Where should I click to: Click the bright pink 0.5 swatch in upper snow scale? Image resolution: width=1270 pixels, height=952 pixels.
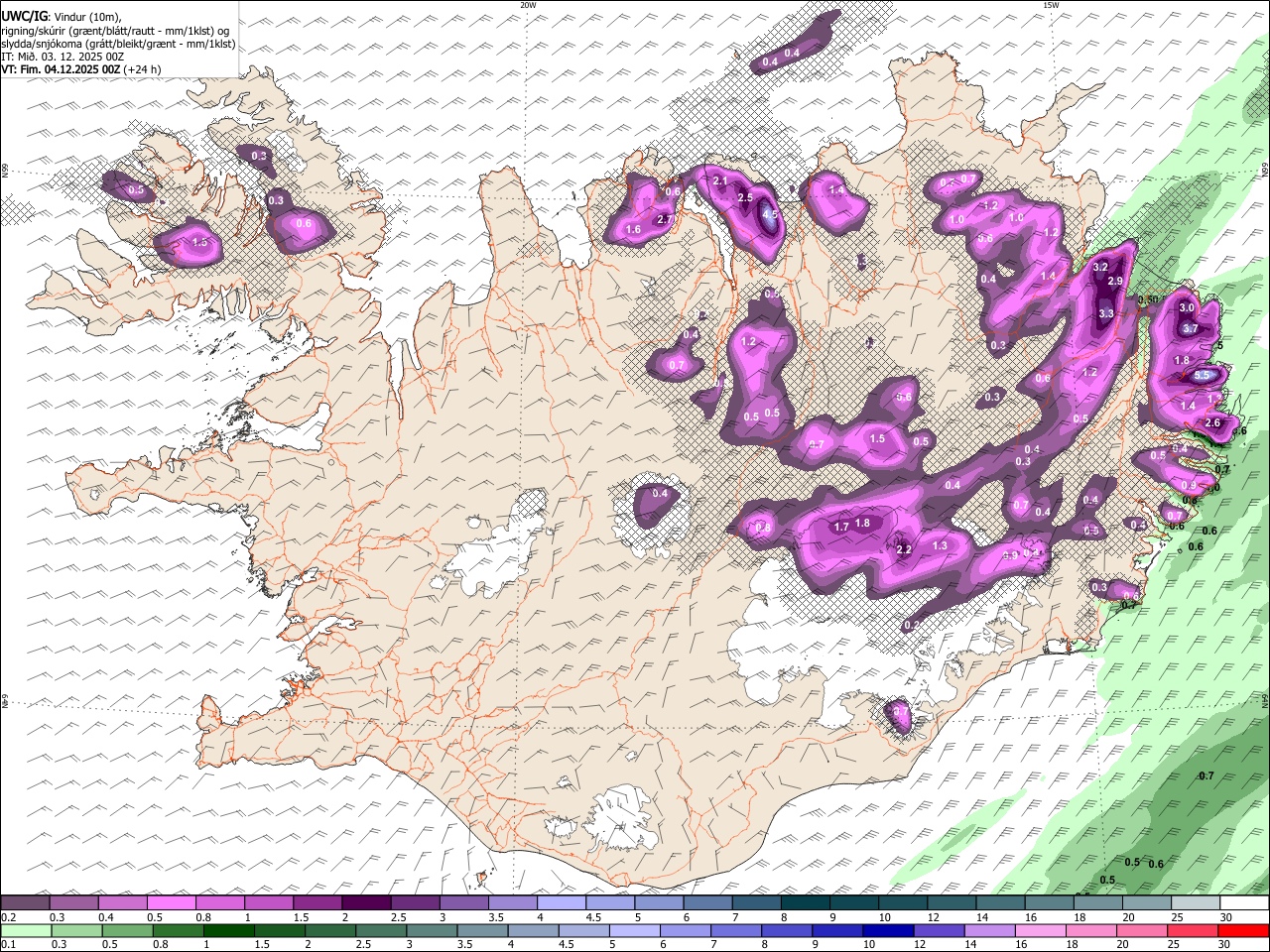pos(171,902)
